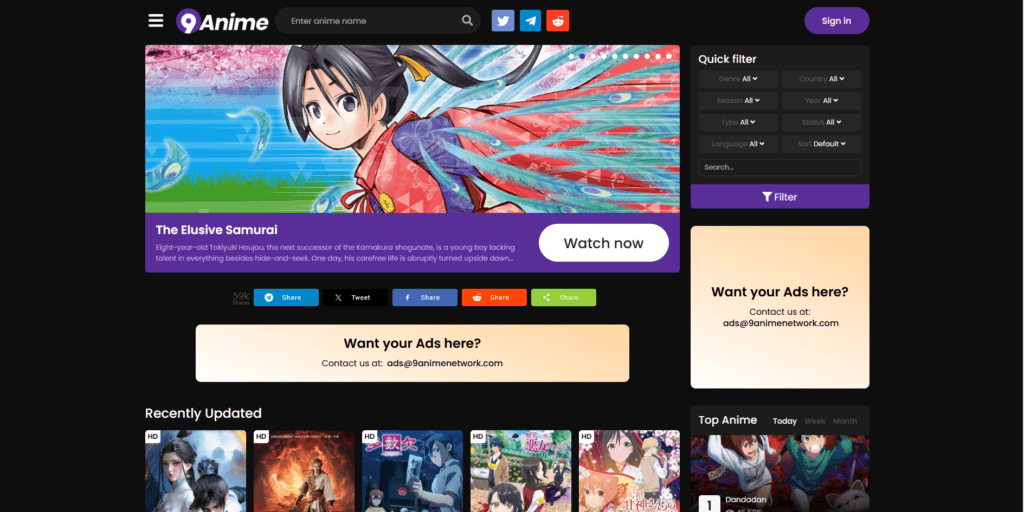
Task: Share via the orange Reddit Share button
Action: tap(494, 297)
